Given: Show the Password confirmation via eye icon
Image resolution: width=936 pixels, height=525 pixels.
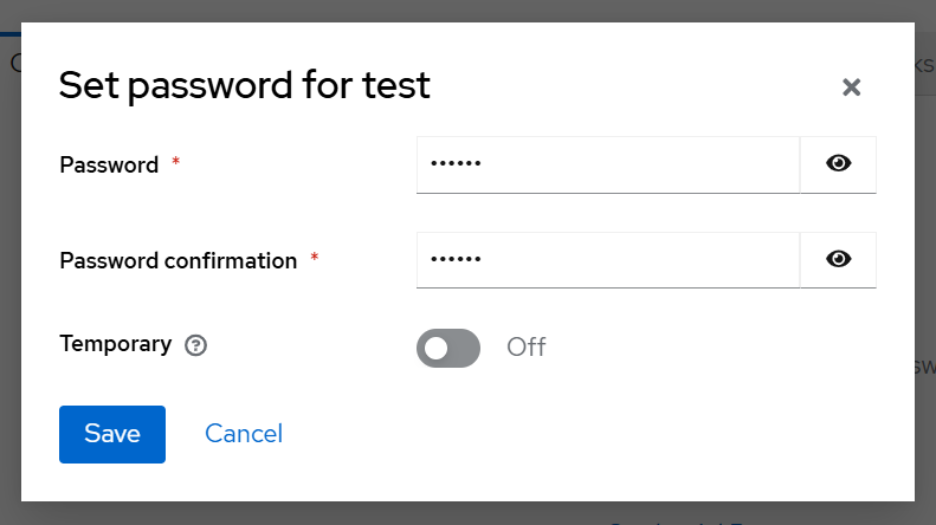Looking at the screenshot, I should 838,260.
